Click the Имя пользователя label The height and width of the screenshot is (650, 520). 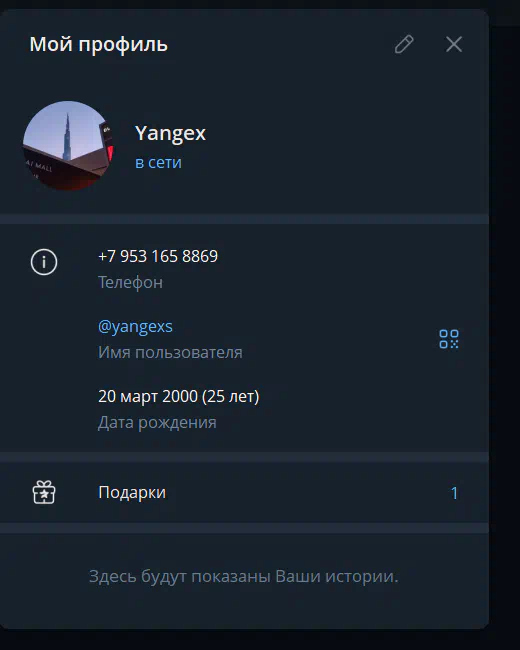tap(170, 352)
